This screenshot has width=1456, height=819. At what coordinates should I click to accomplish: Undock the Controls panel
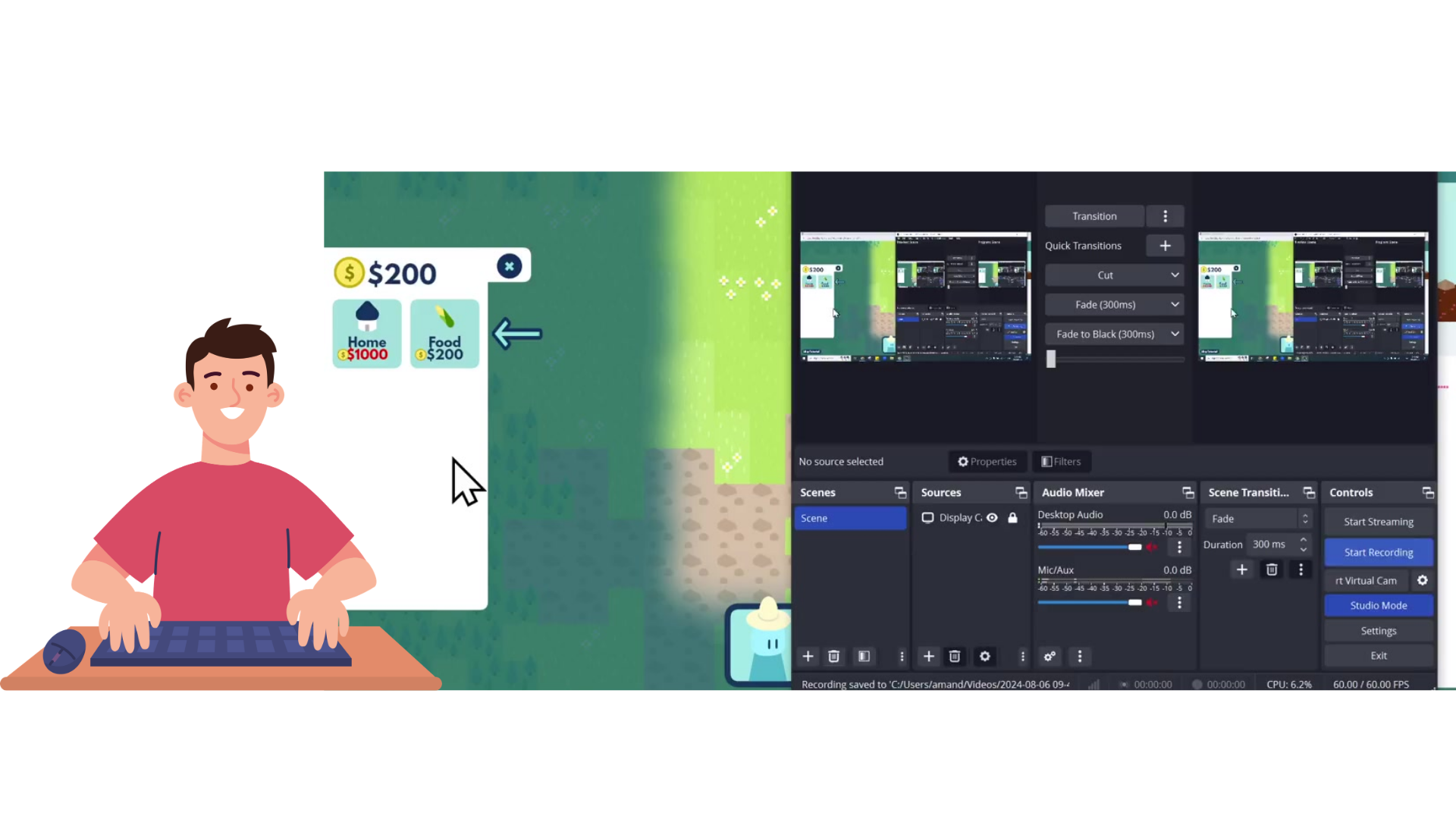pyautogui.click(x=1428, y=493)
